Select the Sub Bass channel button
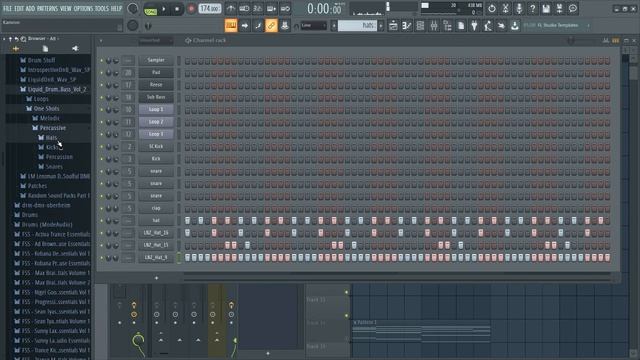Image resolution: width=640 pixels, height=360 pixels. pyautogui.click(x=156, y=97)
